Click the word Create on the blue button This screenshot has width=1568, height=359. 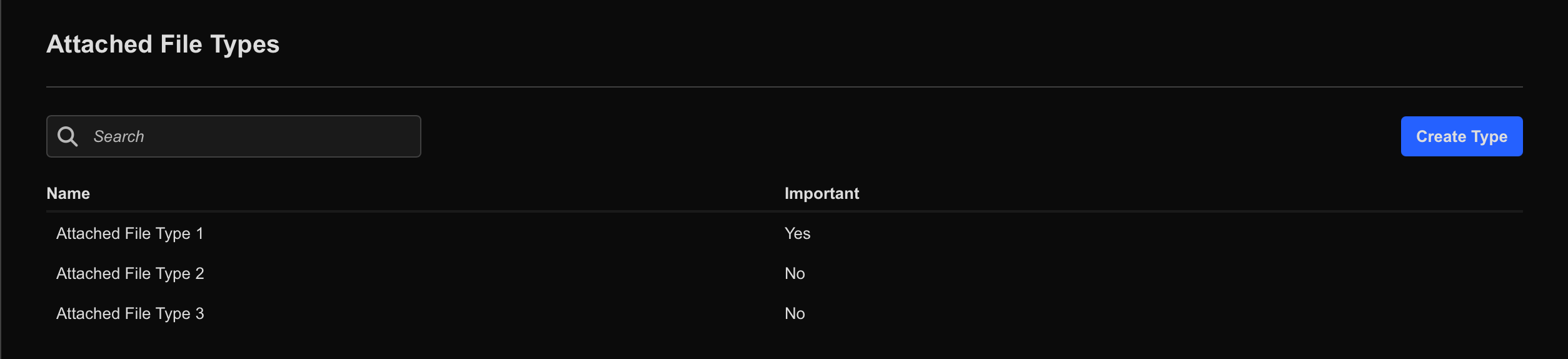1441,136
